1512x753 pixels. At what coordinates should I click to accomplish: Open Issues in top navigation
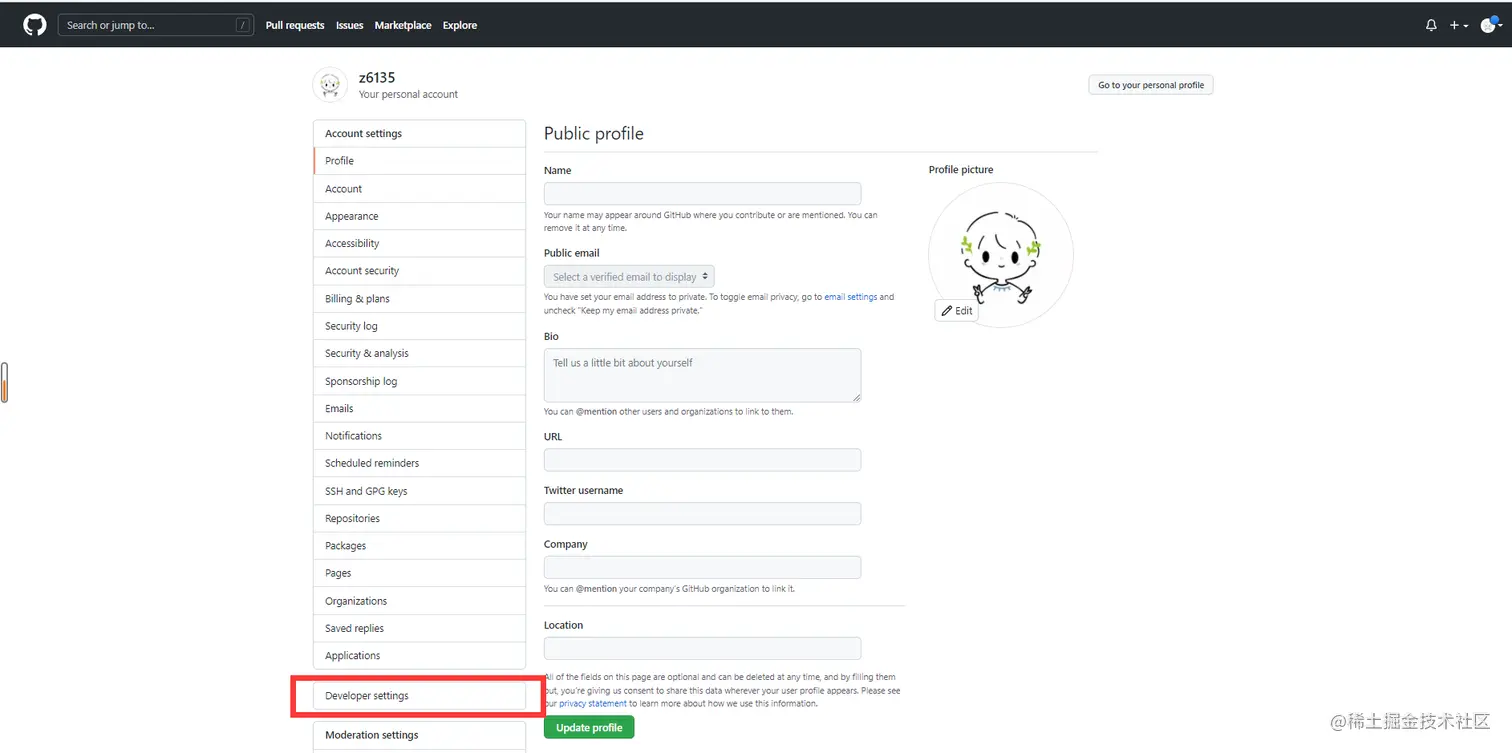pos(350,25)
